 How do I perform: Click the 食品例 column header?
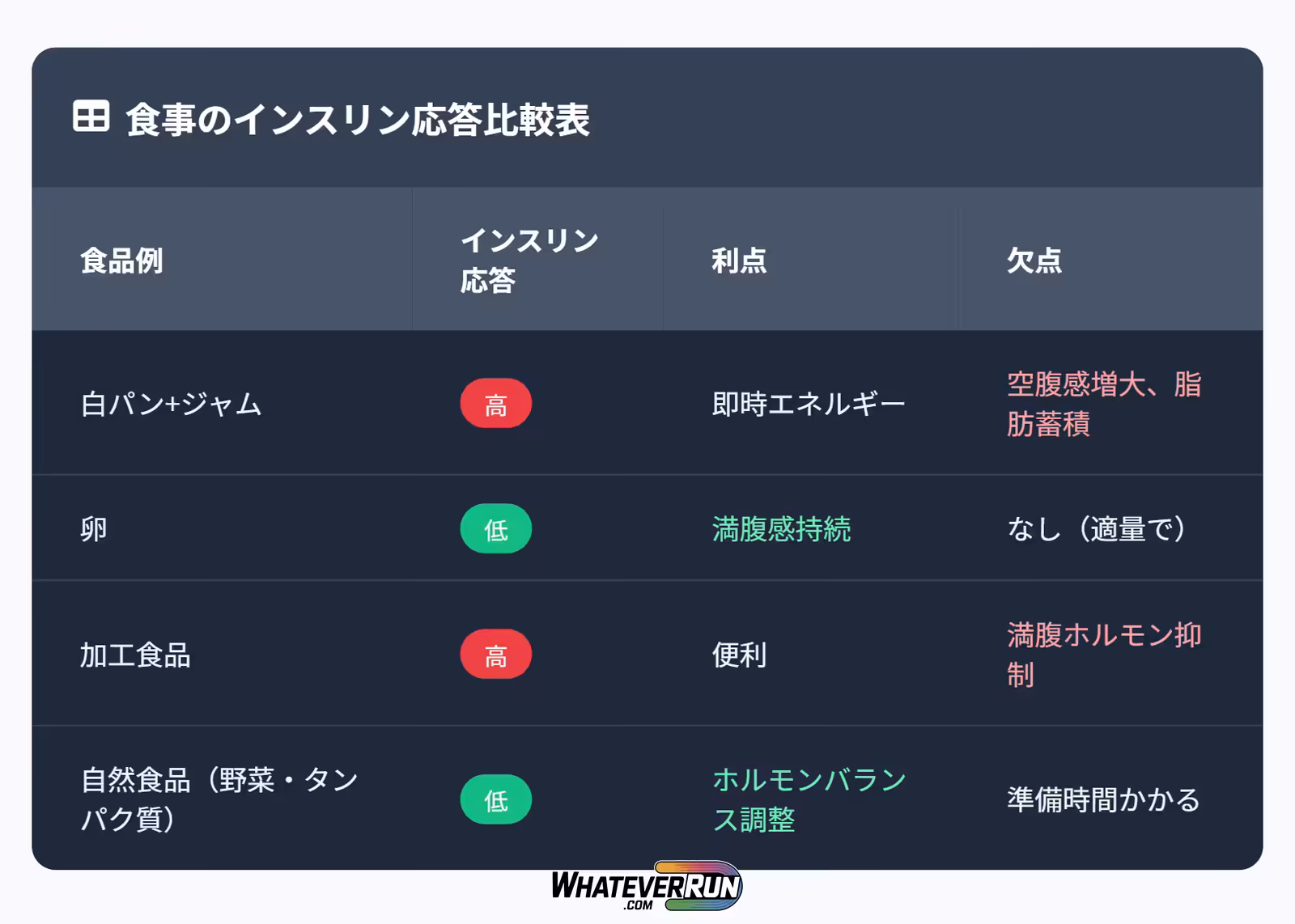(x=121, y=261)
